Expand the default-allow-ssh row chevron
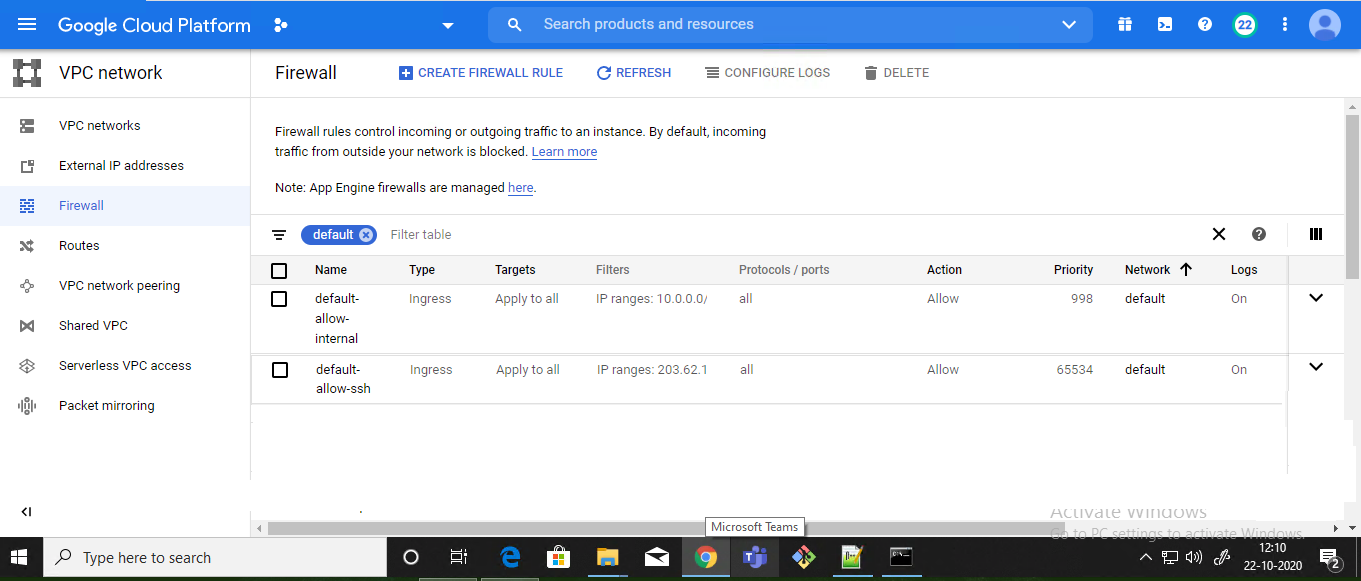1361x581 pixels. click(x=1316, y=367)
